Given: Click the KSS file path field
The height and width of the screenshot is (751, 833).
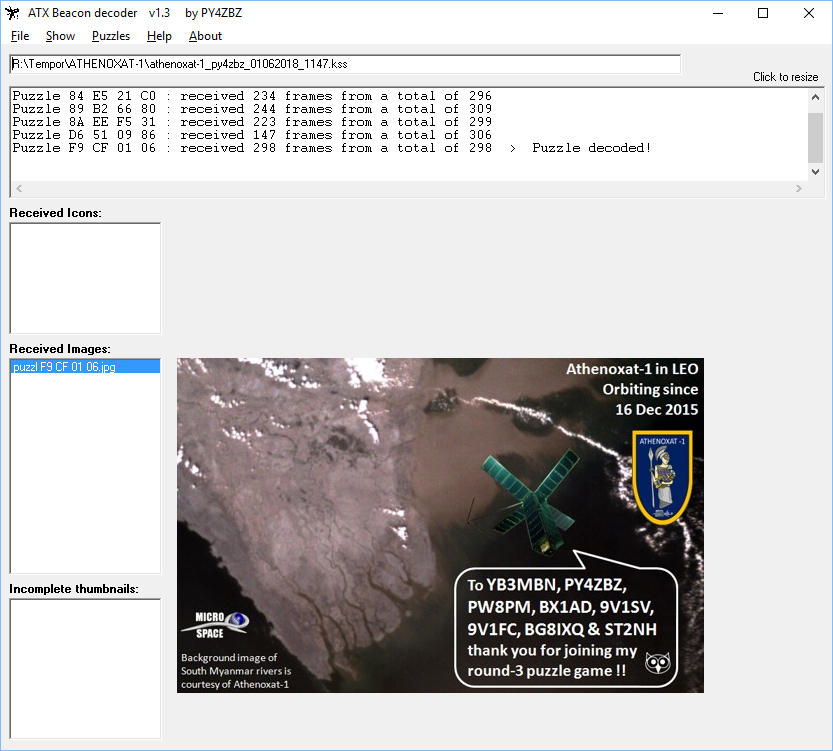Looking at the screenshot, I should point(345,64).
